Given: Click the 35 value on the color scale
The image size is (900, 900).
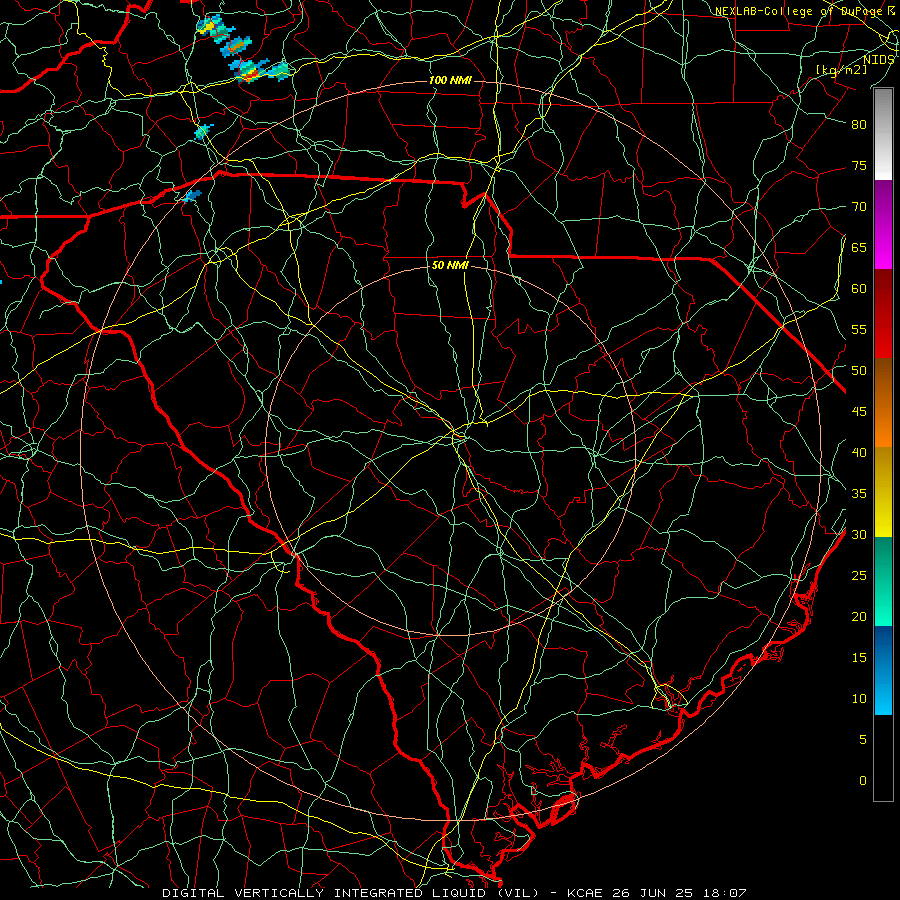Looking at the screenshot, I should 859,494.
